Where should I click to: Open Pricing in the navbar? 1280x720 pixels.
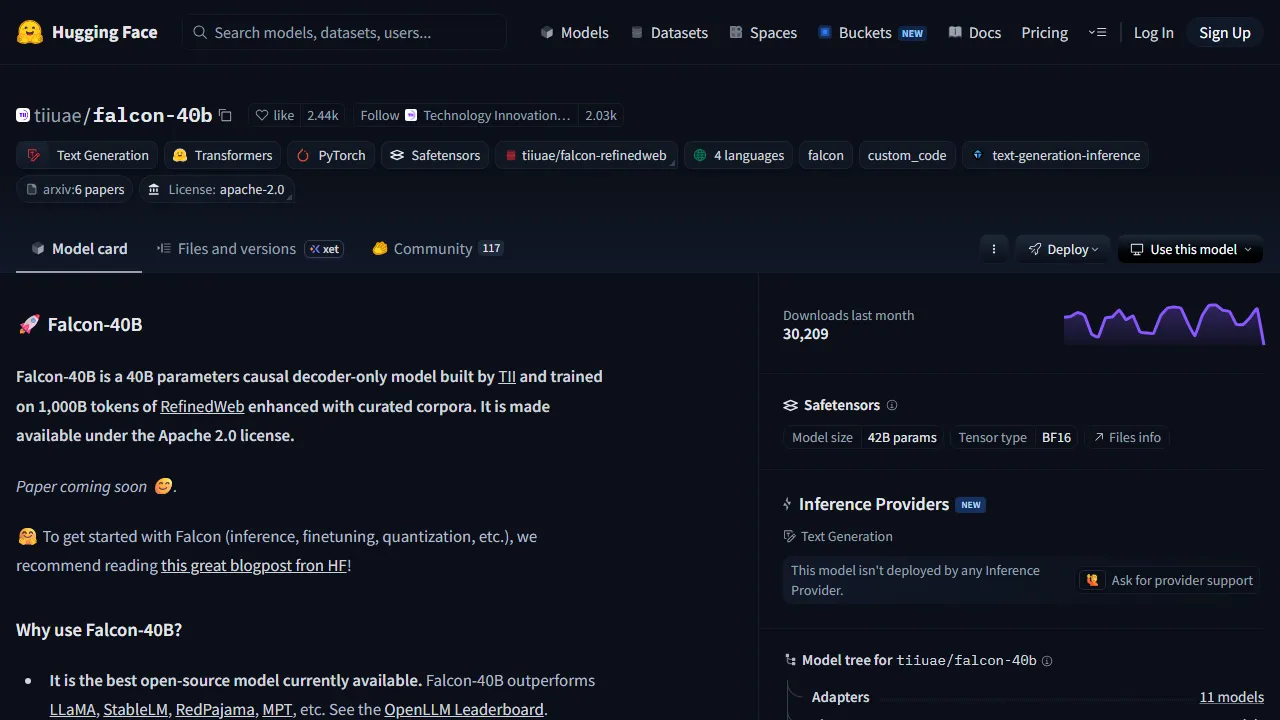(x=1045, y=32)
